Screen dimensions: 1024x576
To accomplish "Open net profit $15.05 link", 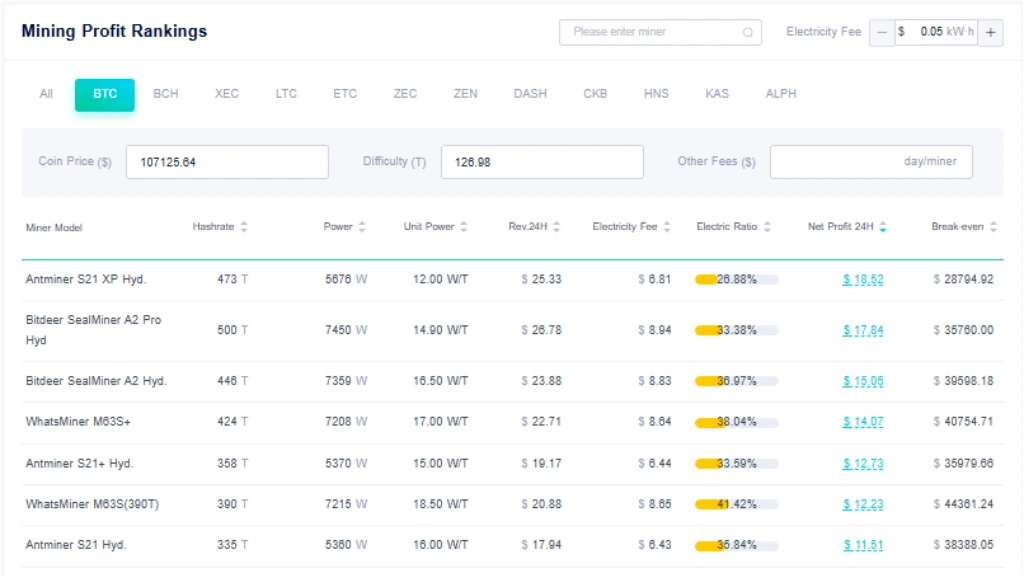I will [x=863, y=381].
